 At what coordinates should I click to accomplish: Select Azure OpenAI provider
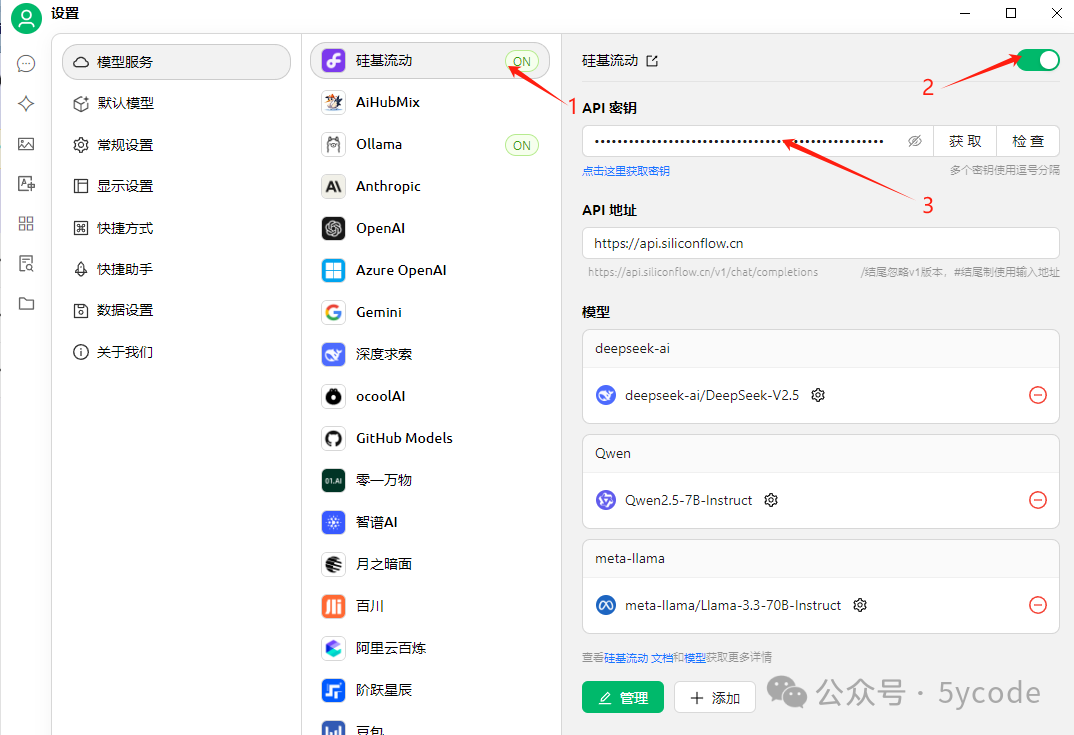click(x=429, y=271)
